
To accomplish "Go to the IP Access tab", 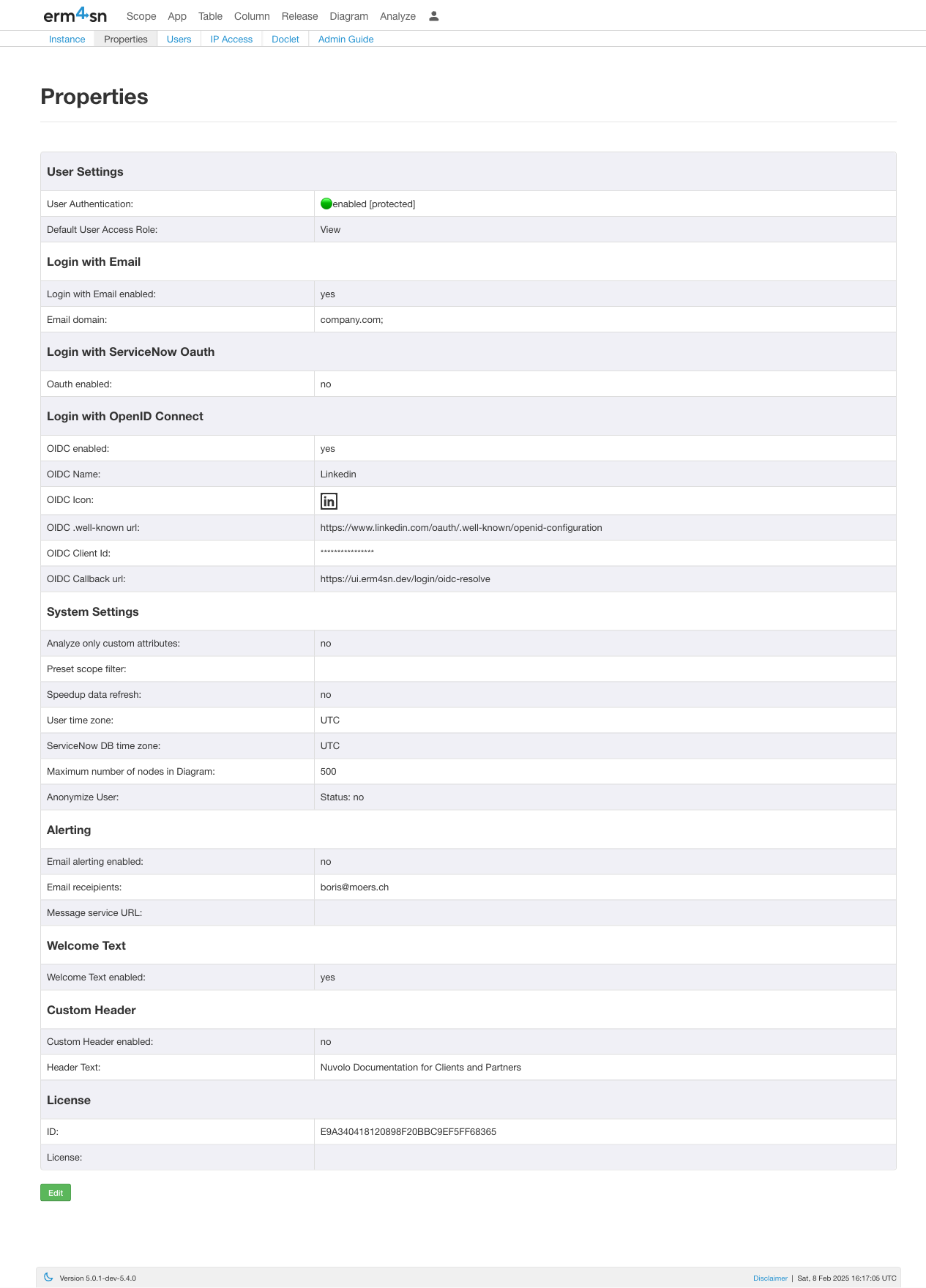I will pyautogui.click(x=231, y=39).
